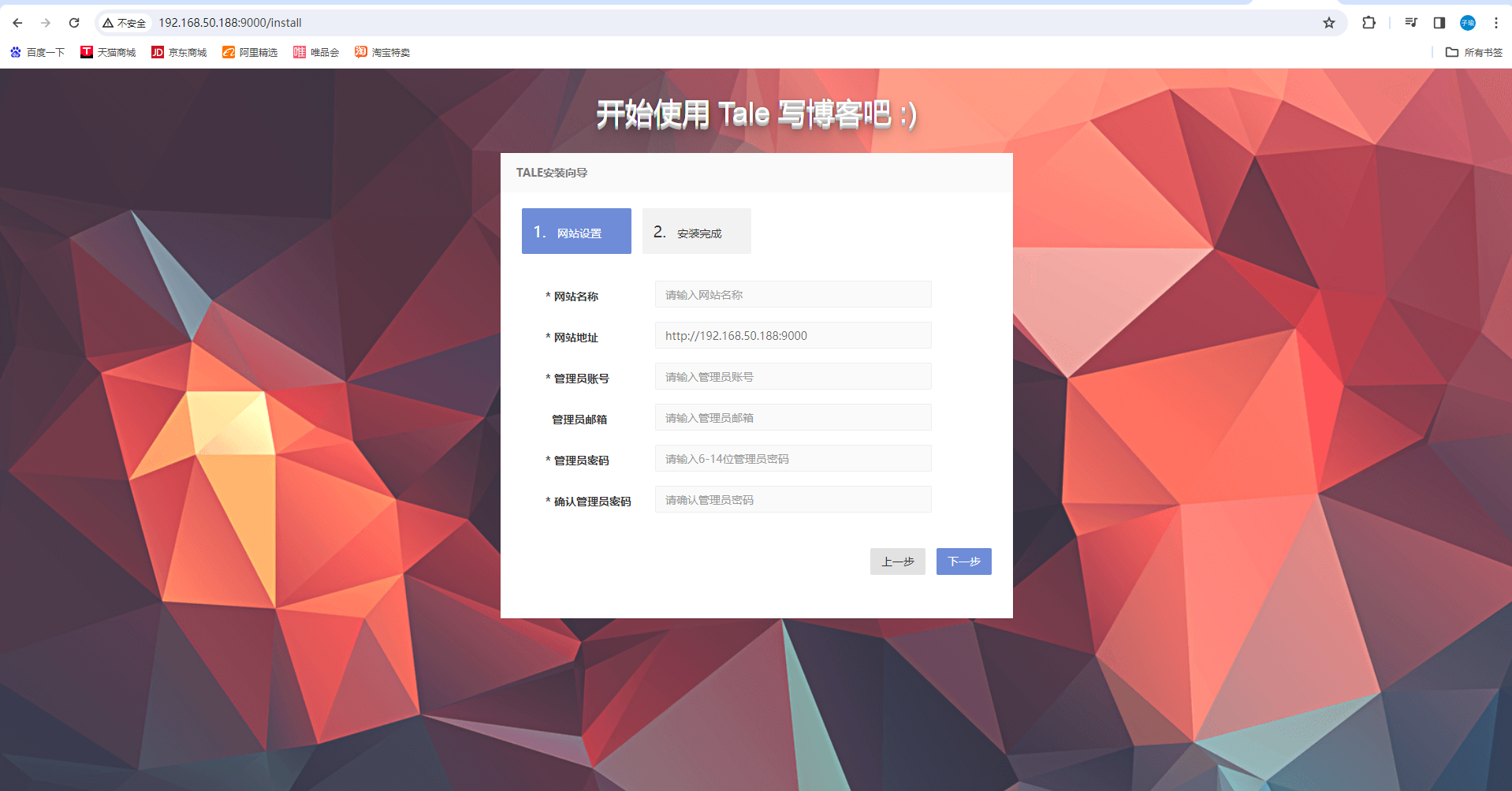Screen dimensions: 1512x791
Task: Focus the 确认管理员密码 input field
Action: [793, 499]
